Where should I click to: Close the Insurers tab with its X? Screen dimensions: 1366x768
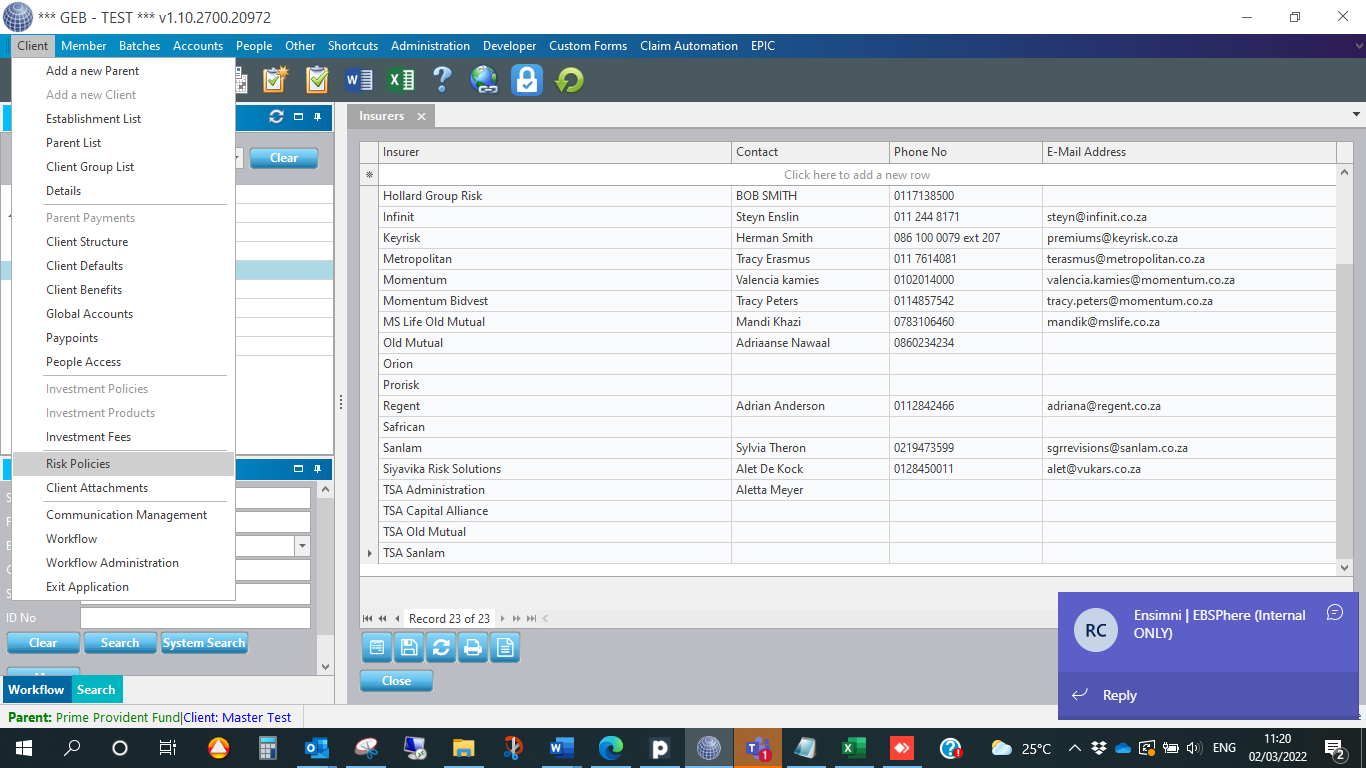pyautogui.click(x=421, y=117)
